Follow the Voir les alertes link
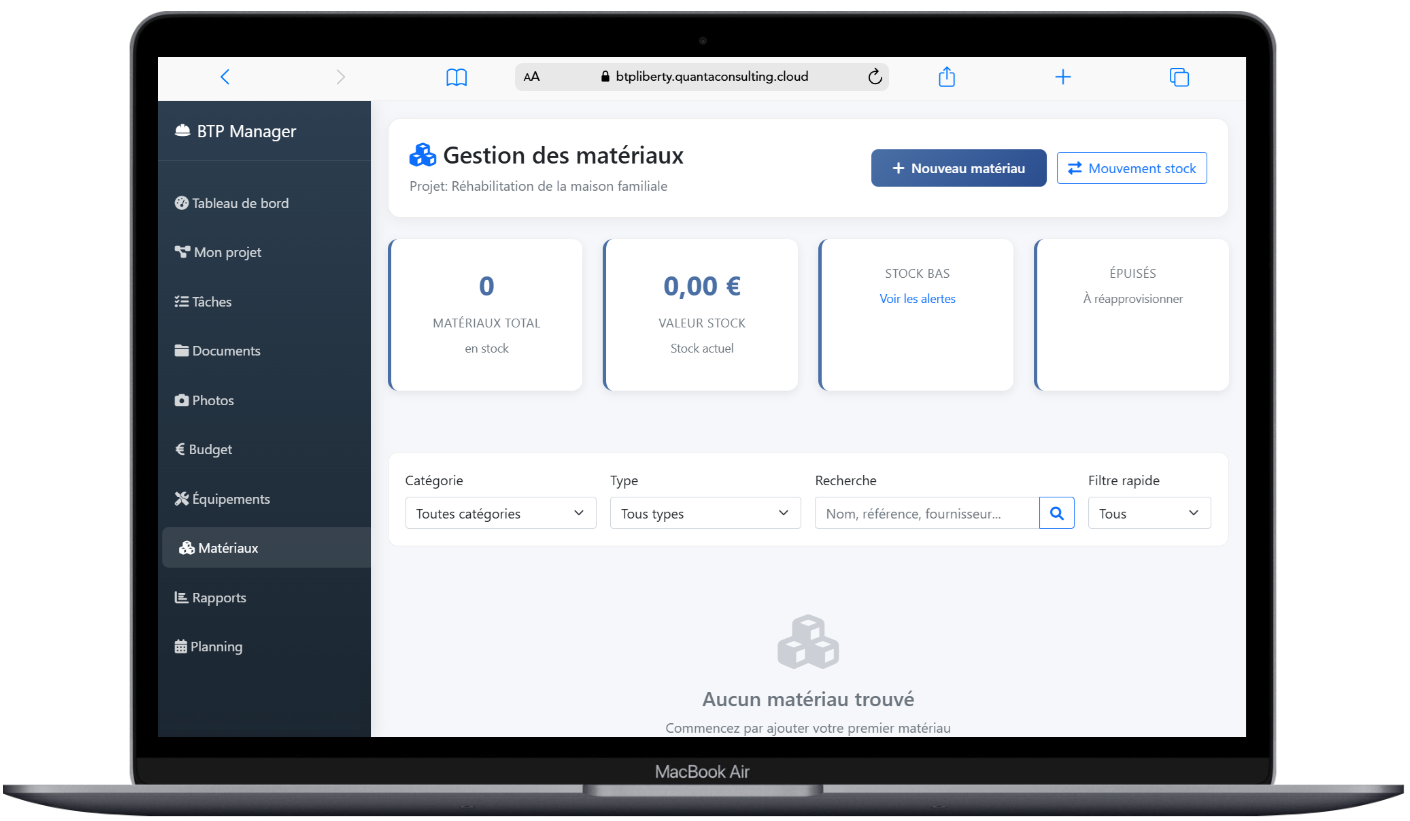1410x821 pixels. pos(917,299)
